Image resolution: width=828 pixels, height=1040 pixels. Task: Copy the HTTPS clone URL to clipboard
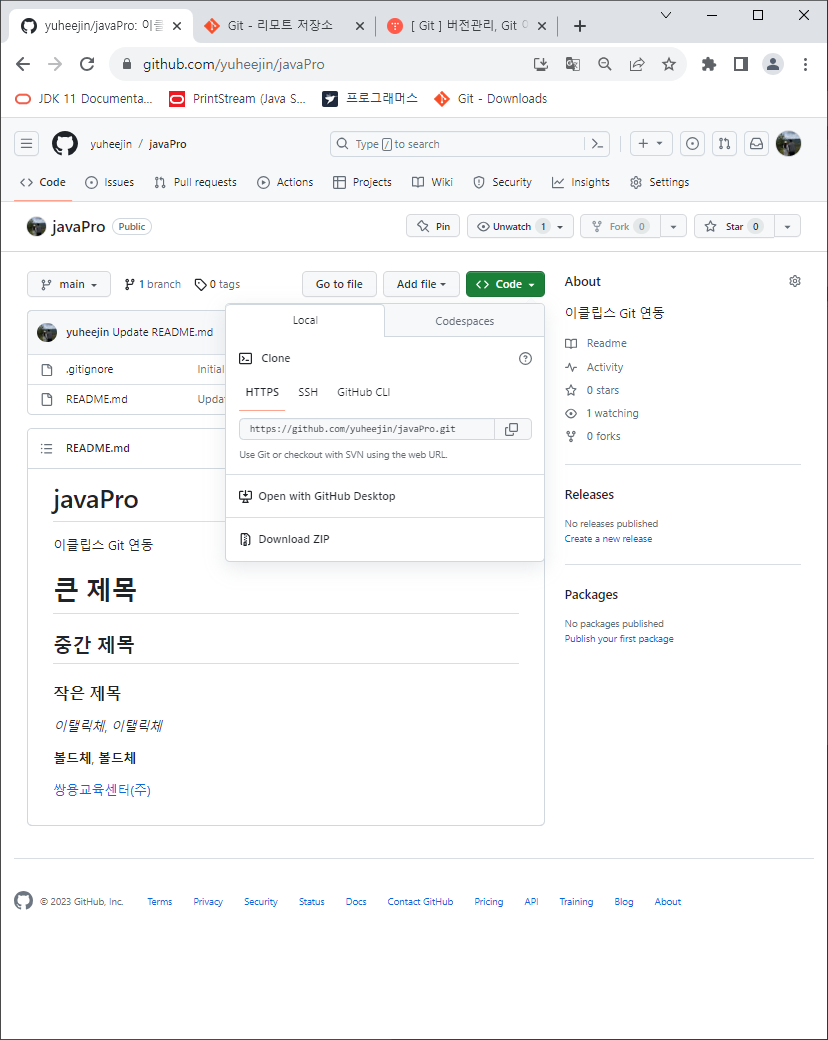click(x=512, y=429)
